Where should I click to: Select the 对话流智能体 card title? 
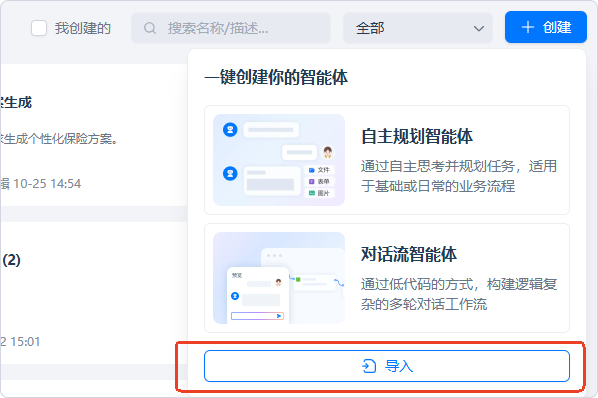click(x=409, y=254)
